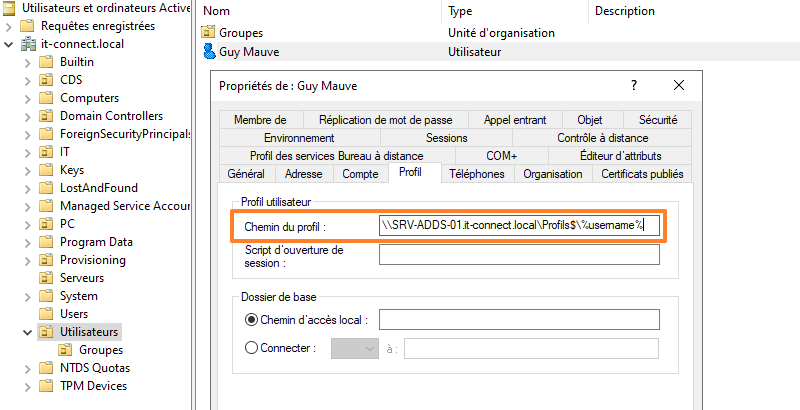The image size is (800, 410).
Task: Click the ForeignSecurityPrincipals folder icon
Action: 46,134
